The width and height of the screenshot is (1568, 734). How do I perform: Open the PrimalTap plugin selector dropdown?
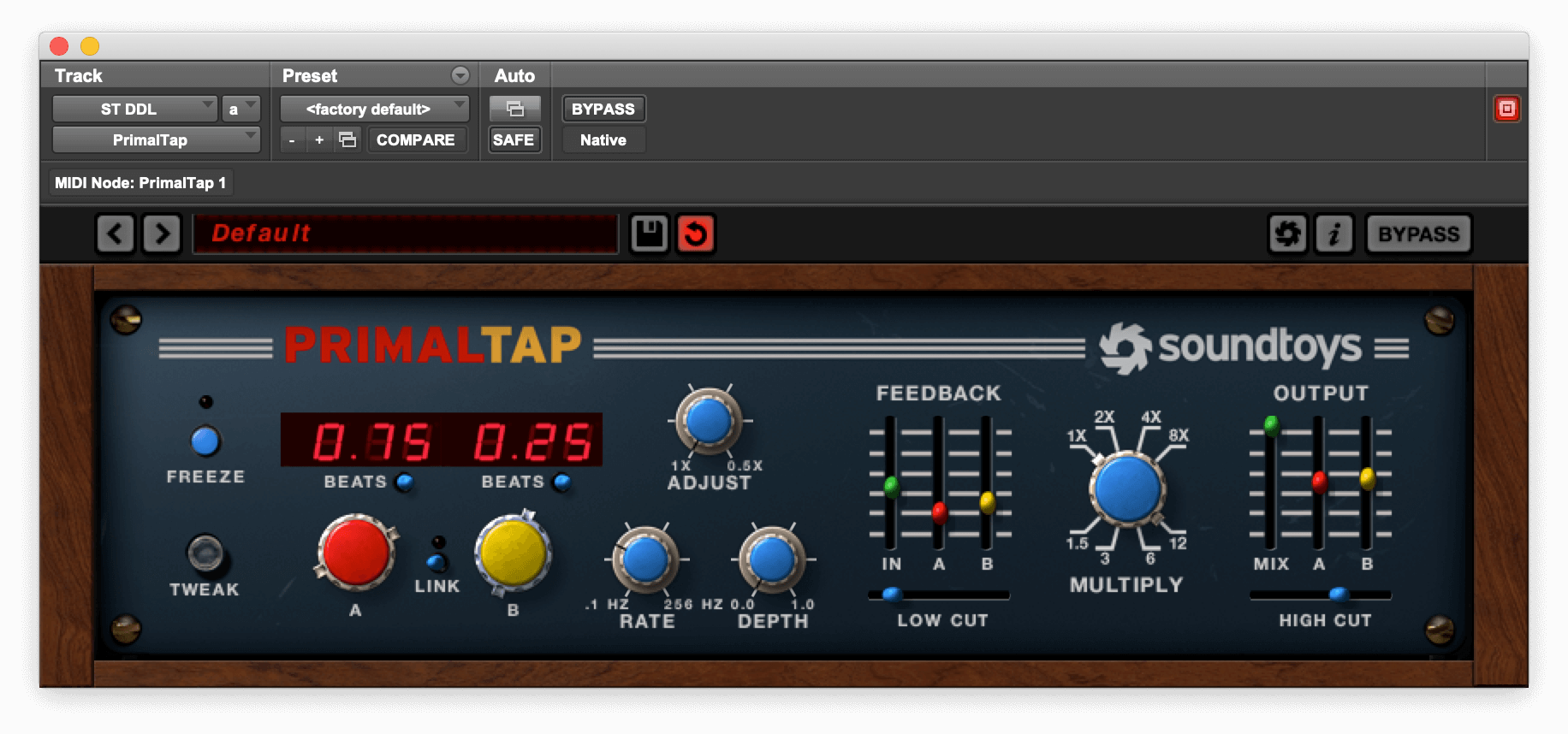pyautogui.click(x=156, y=139)
